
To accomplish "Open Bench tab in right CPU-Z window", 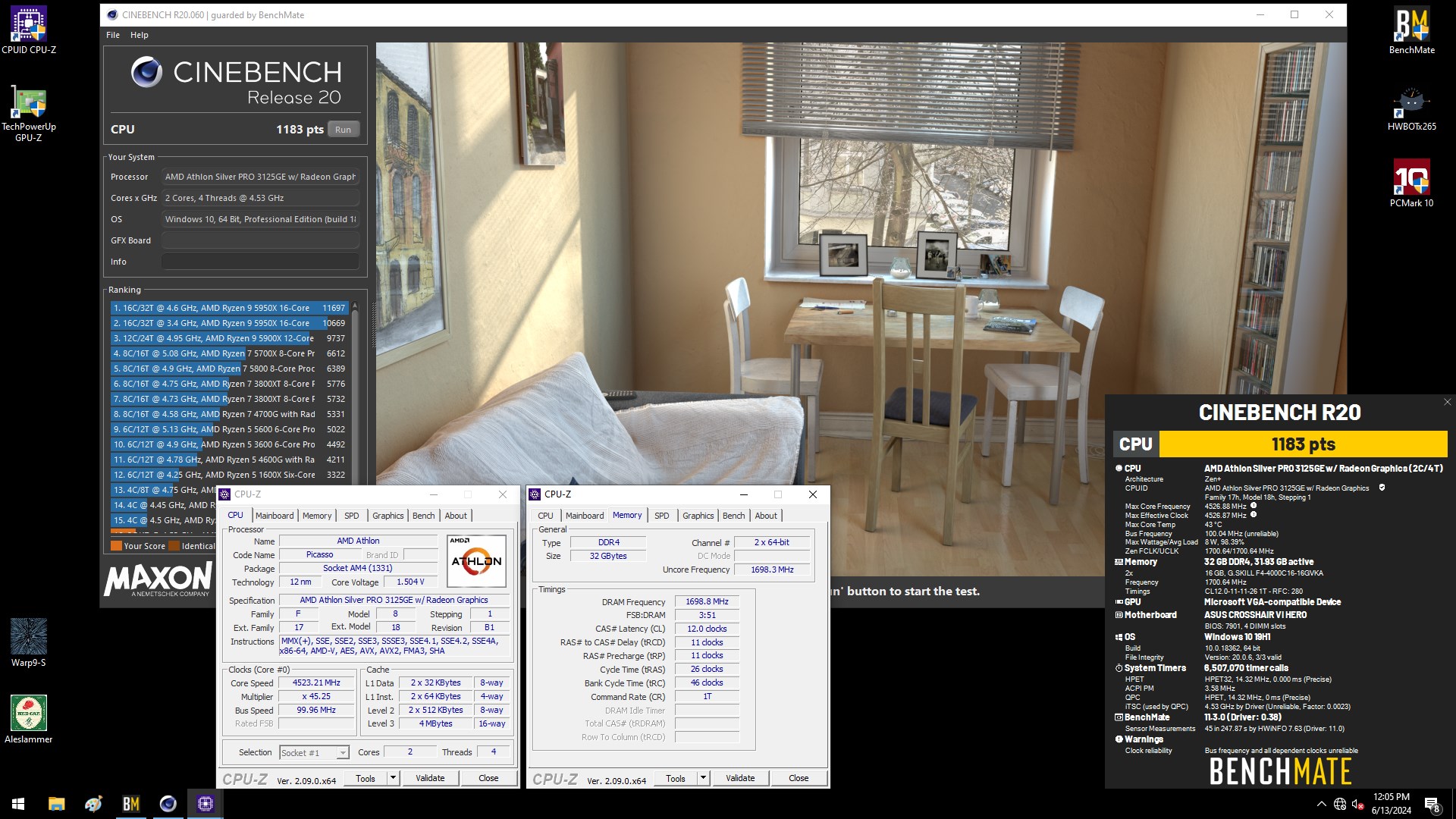I will [734, 516].
